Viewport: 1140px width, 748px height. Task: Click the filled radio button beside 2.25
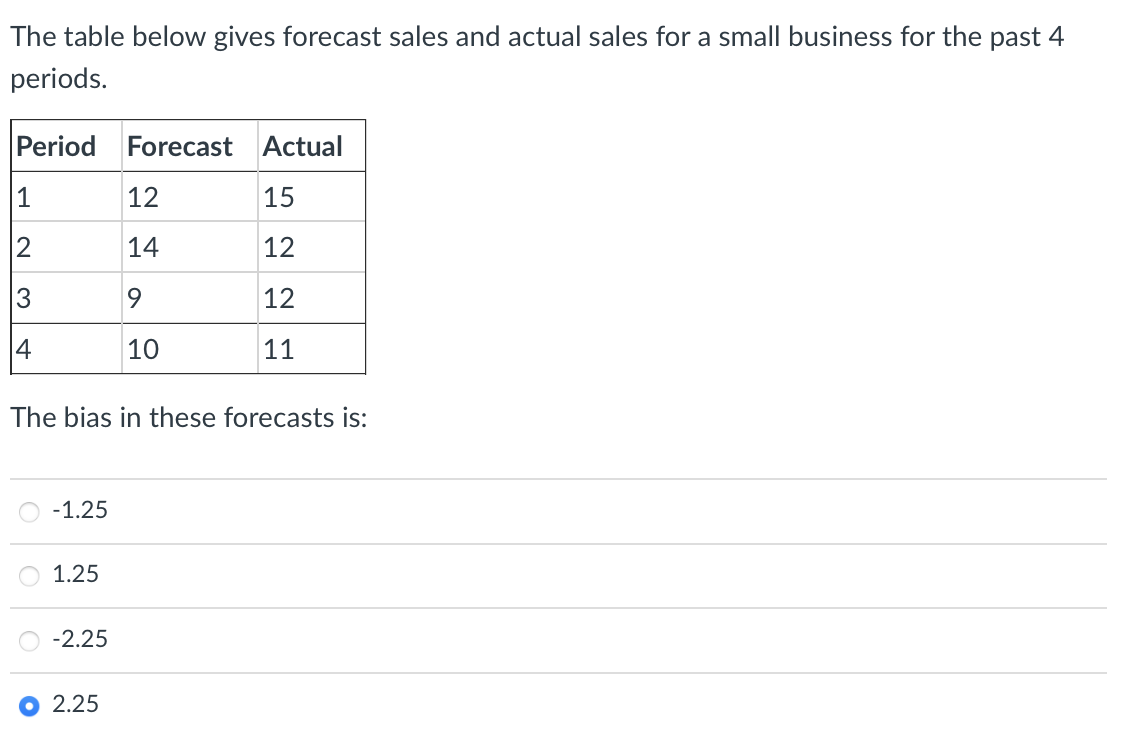click(29, 704)
